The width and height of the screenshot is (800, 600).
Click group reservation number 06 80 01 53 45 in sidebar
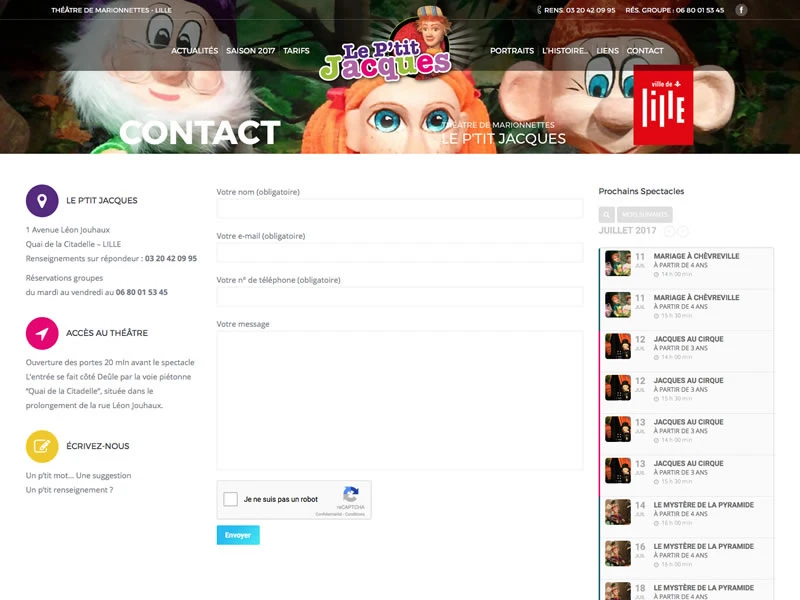click(x=142, y=292)
